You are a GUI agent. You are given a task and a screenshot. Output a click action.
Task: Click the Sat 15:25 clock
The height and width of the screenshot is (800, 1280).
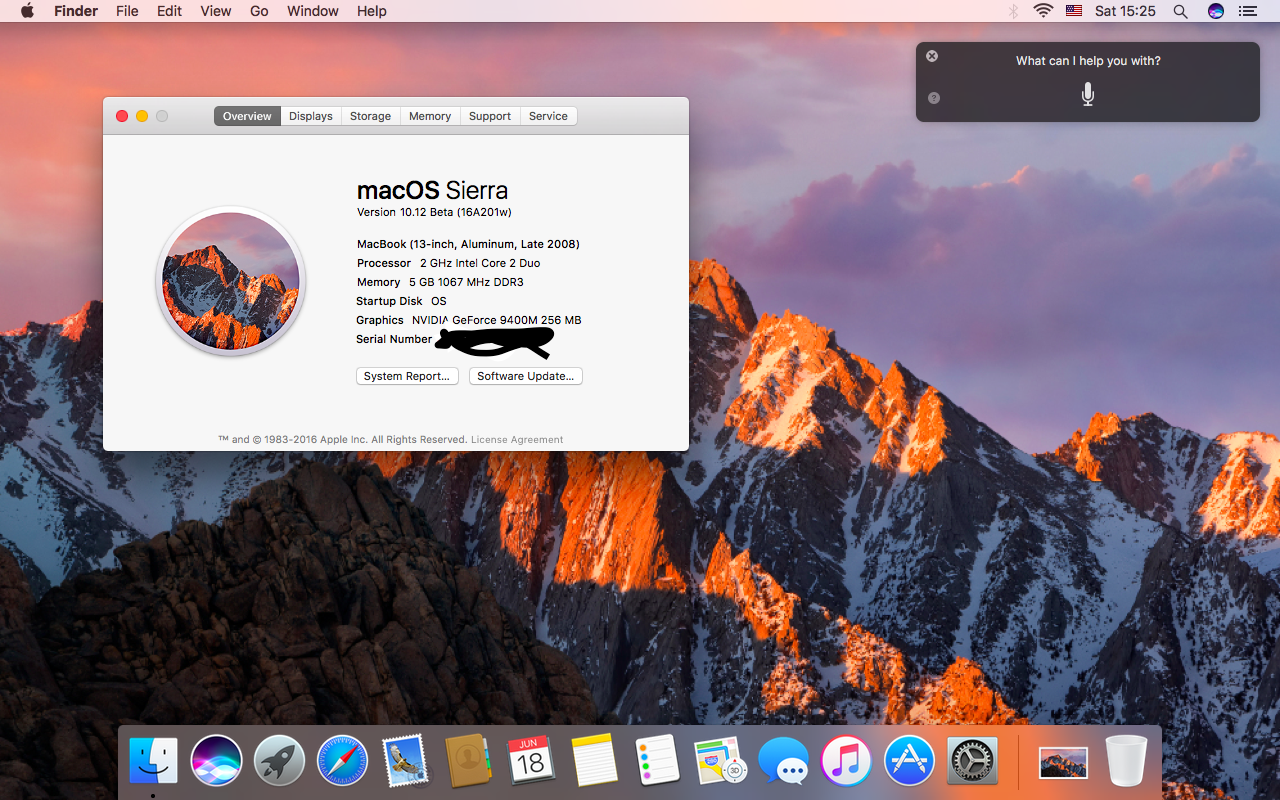[1125, 11]
